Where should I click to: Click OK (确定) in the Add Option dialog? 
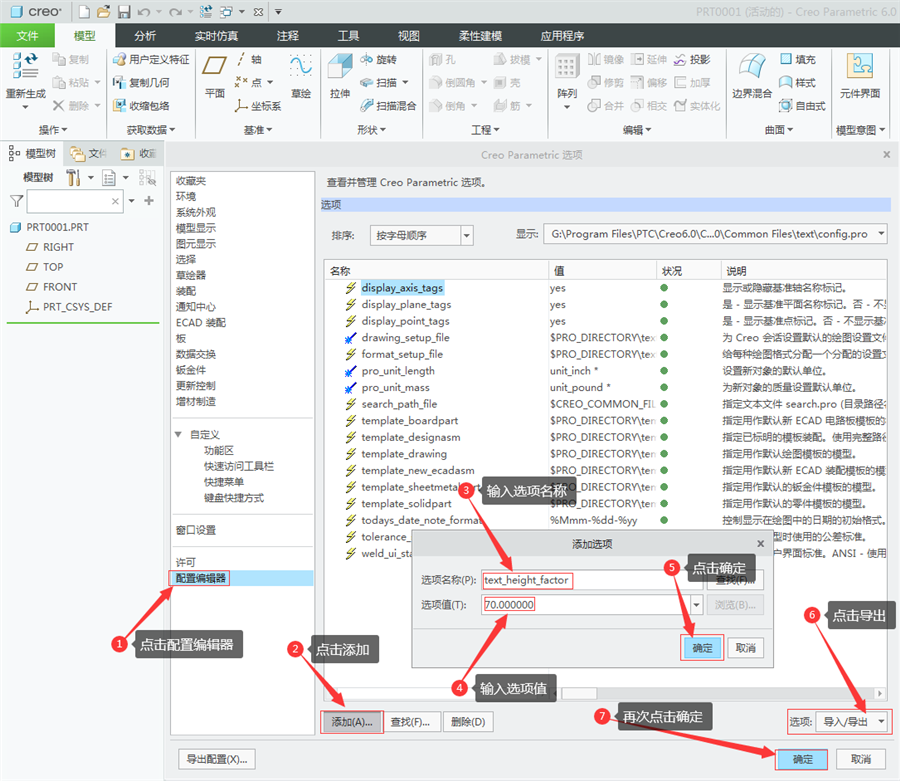click(x=702, y=648)
